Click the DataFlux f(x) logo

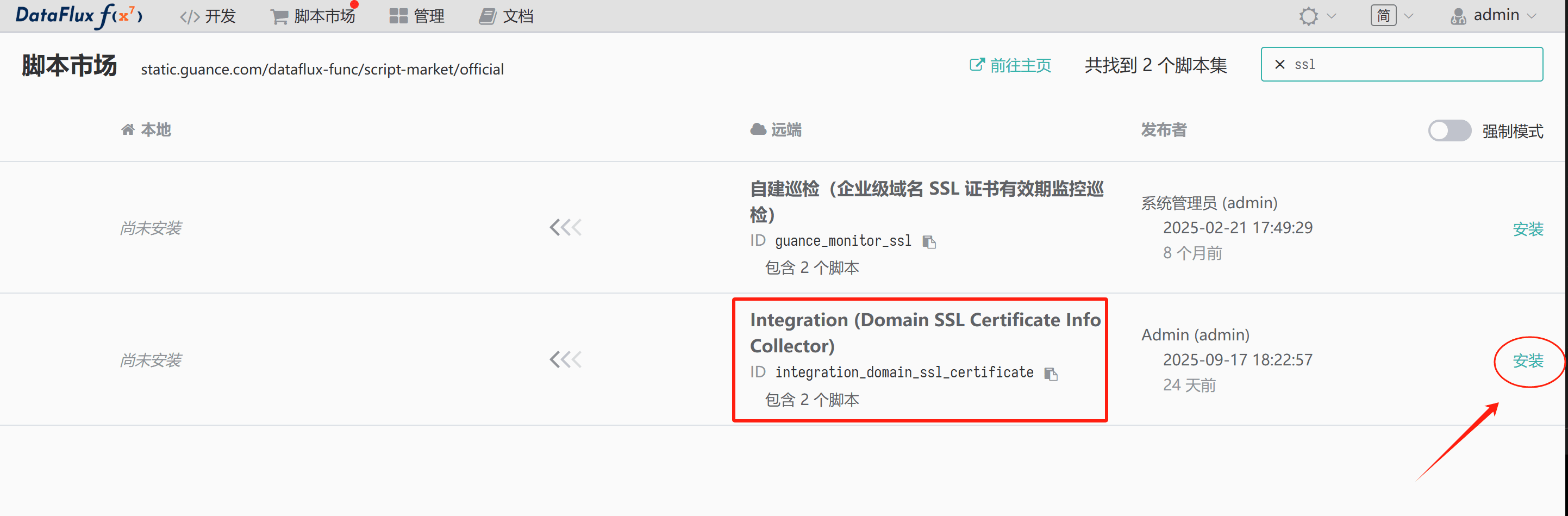(x=79, y=15)
